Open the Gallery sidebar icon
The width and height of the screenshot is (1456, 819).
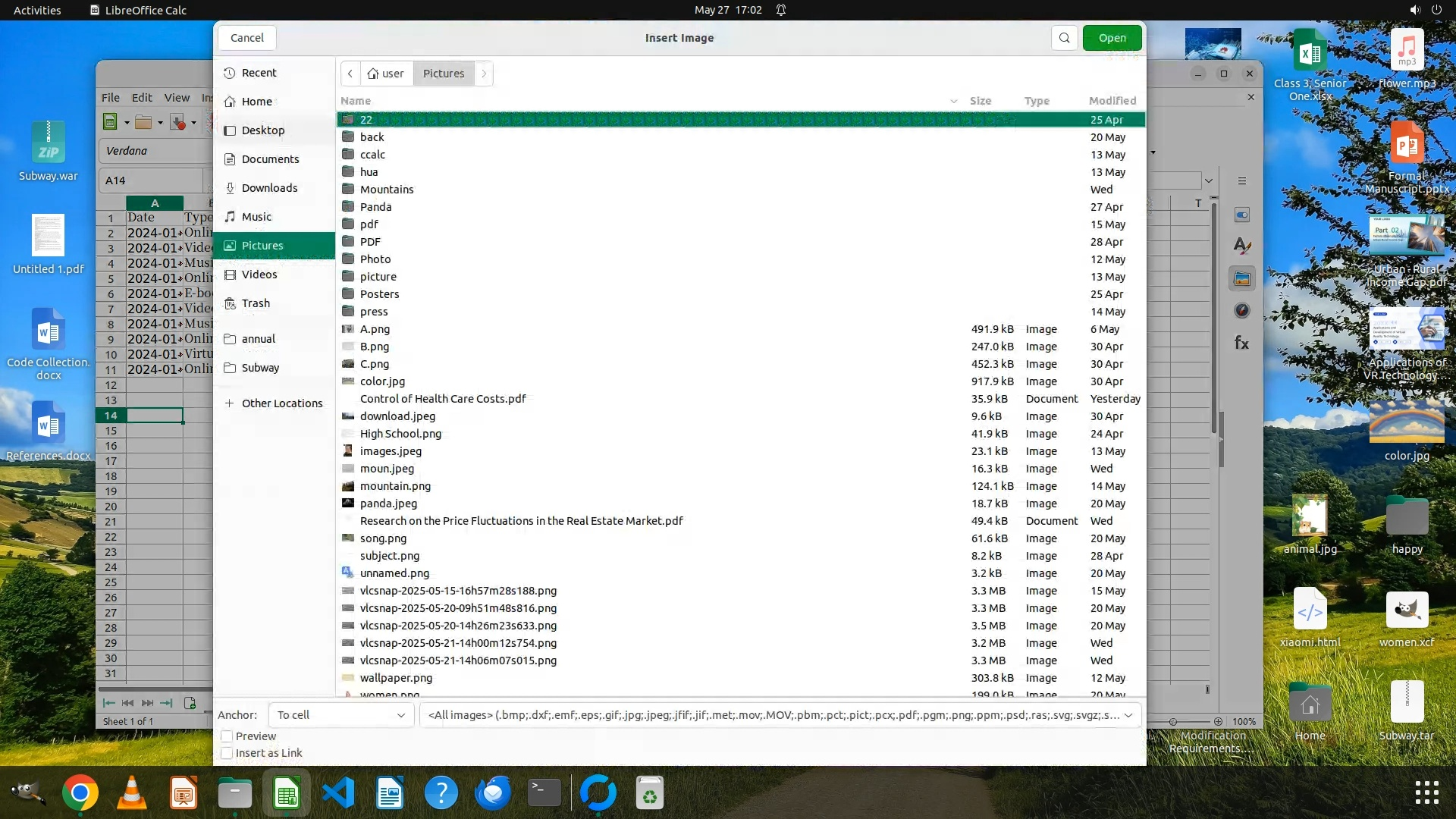click(1241, 279)
